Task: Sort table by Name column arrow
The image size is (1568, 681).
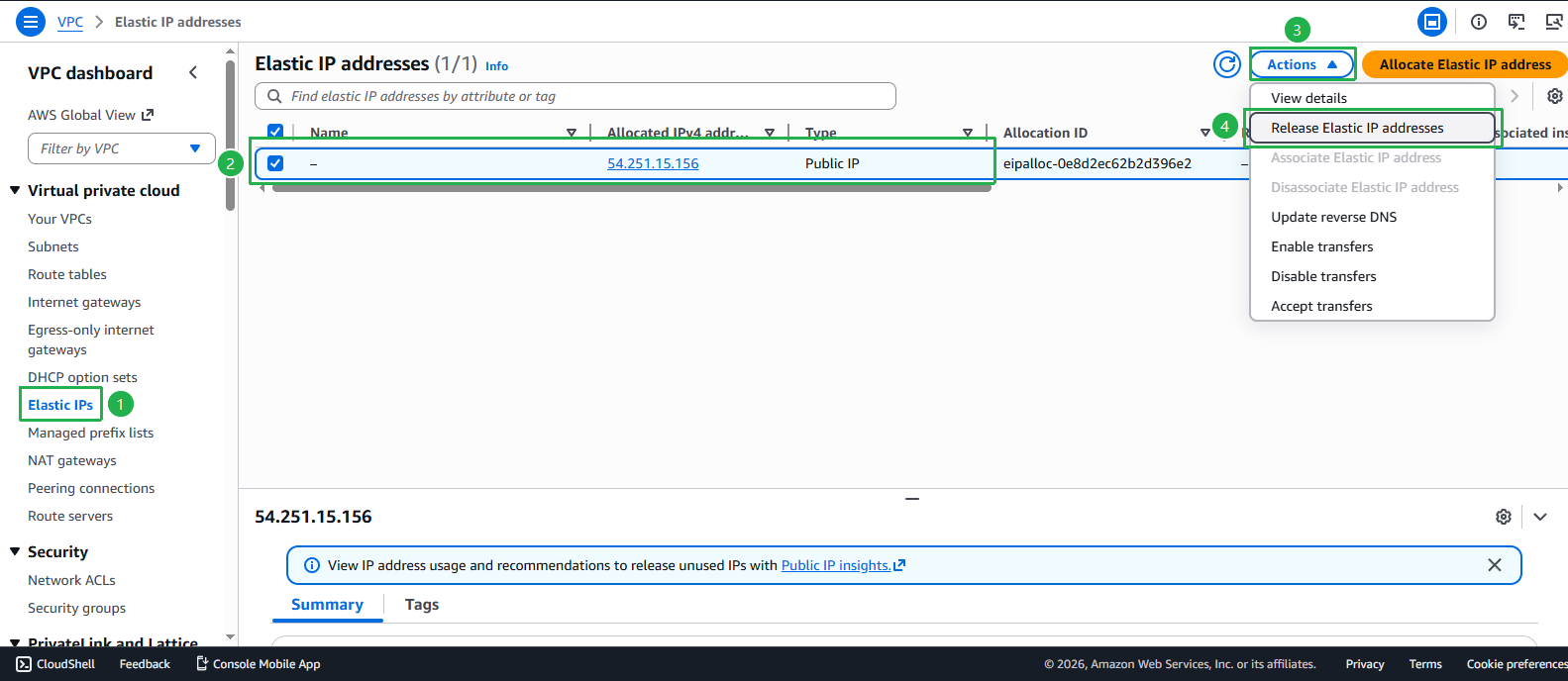Action: click(572, 133)
